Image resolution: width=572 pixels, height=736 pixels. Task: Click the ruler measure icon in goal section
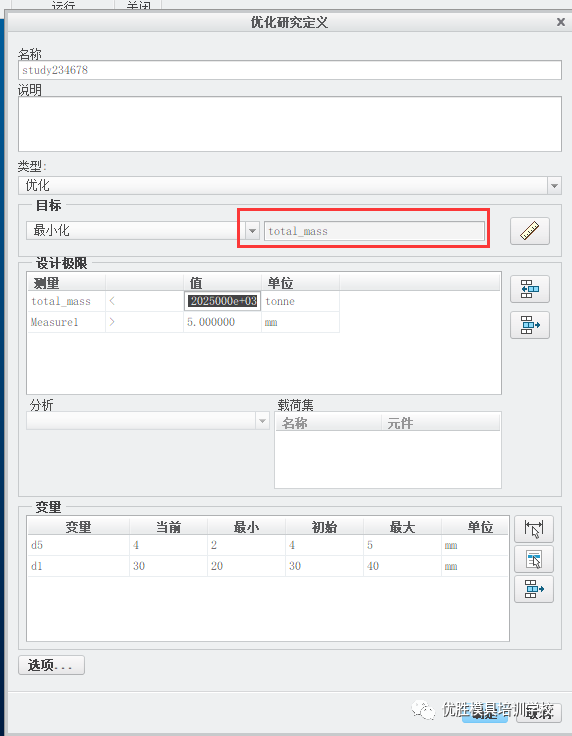(530, 231)
